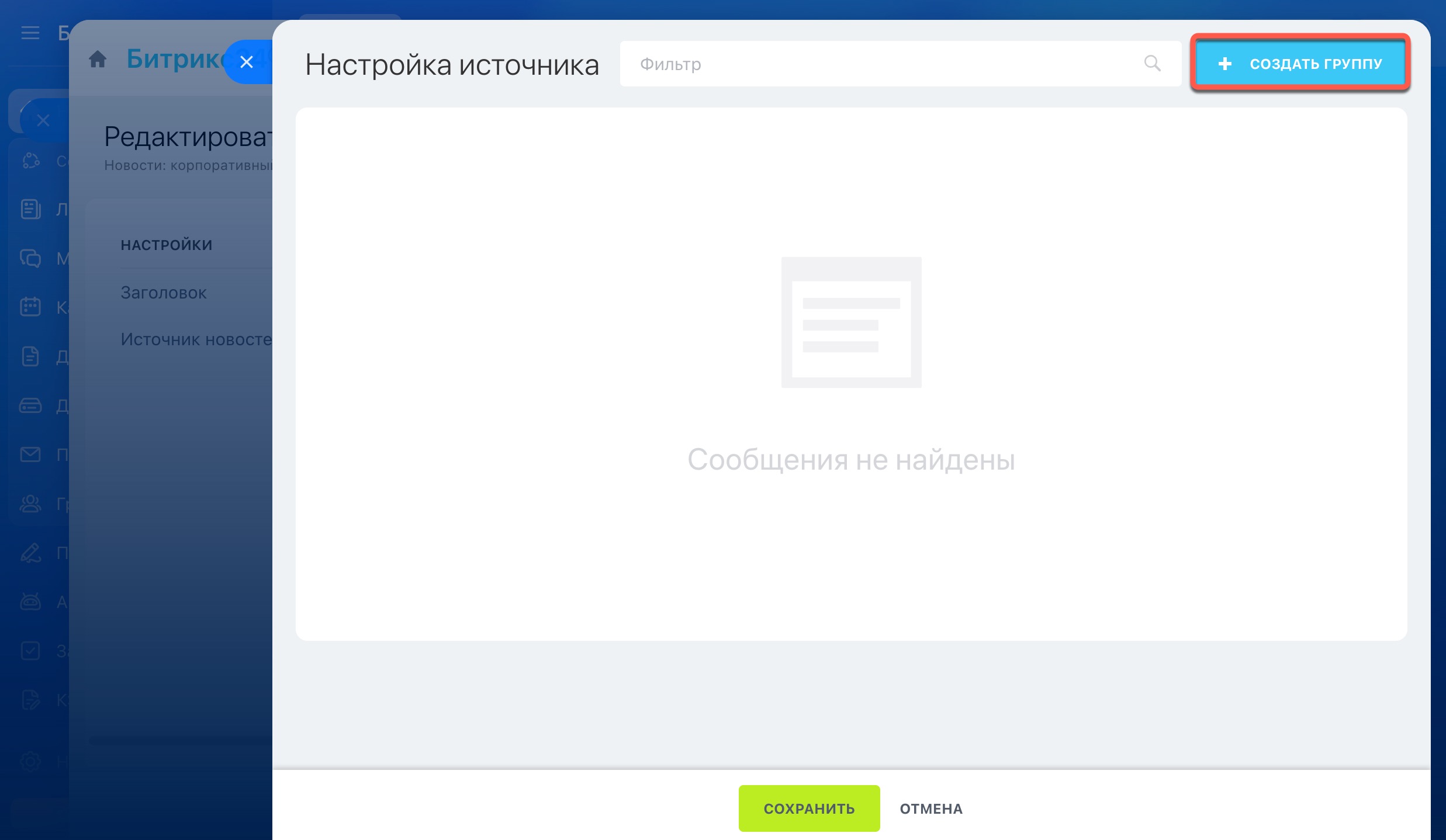Click the magnifier search icon in filter
Image resolution: width=1446 pixels, height=840 pixels.
pos(1152,63)
